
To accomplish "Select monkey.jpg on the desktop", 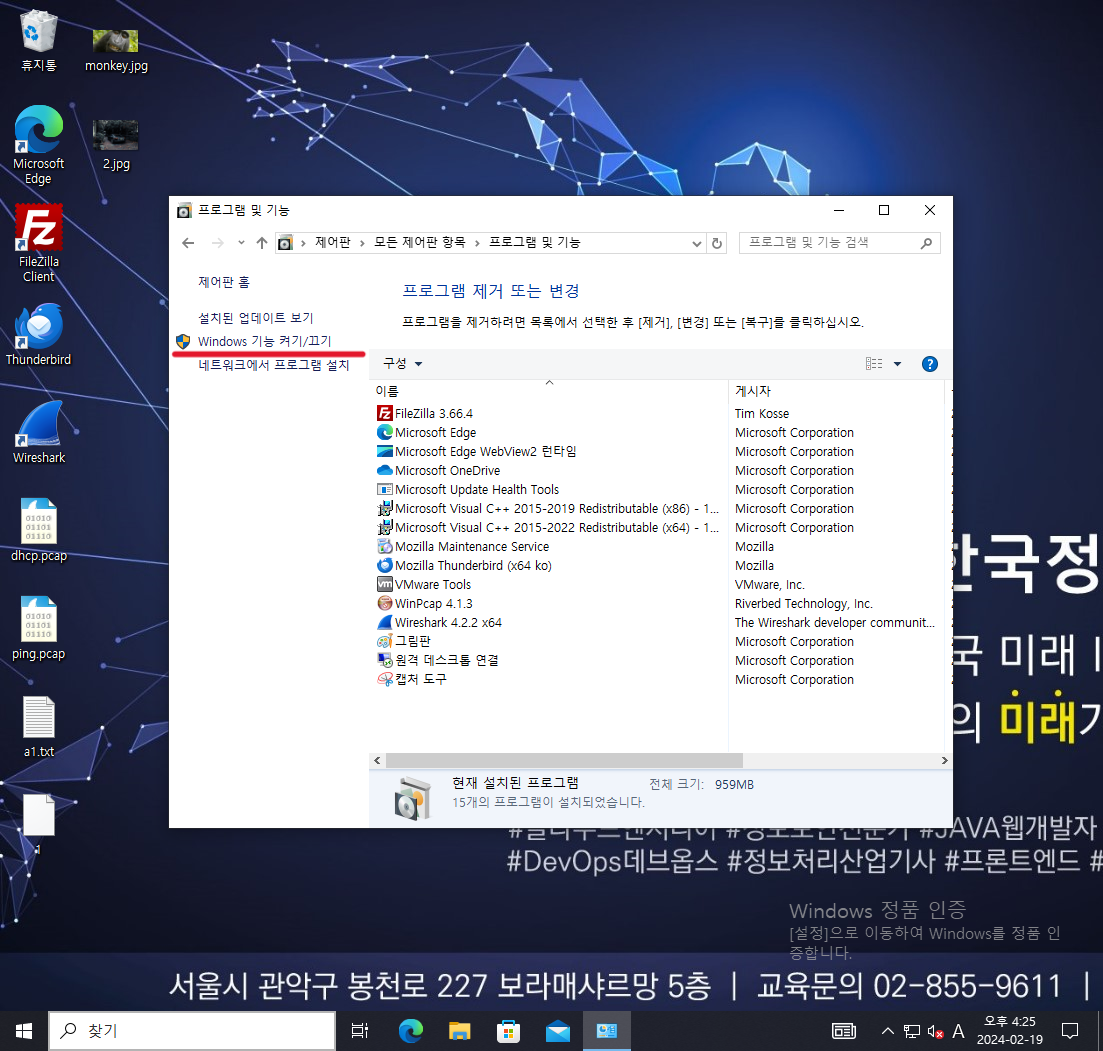I will (116, 49).
